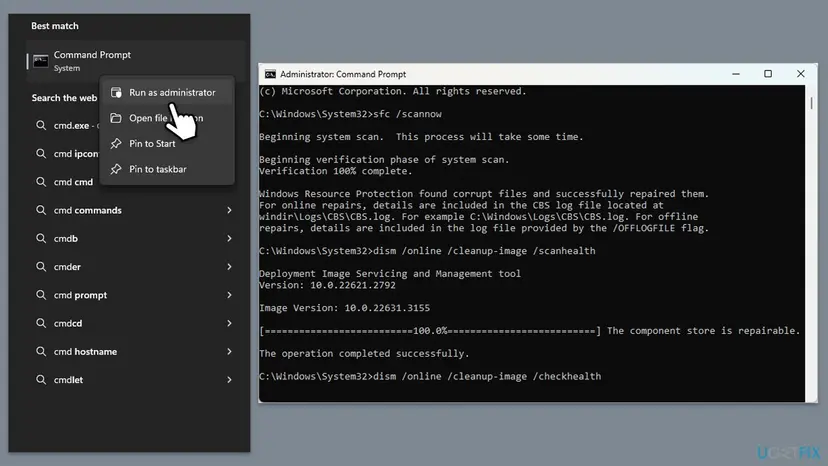This screenshot has width=828, height=466.
Task: Select the cmd hostname search suggestion
Action: pos(135,351)
